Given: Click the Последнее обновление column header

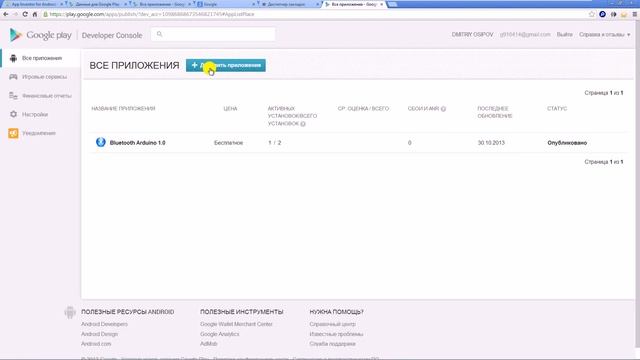Looking at the screenshot, I should (x=495, y=112).
